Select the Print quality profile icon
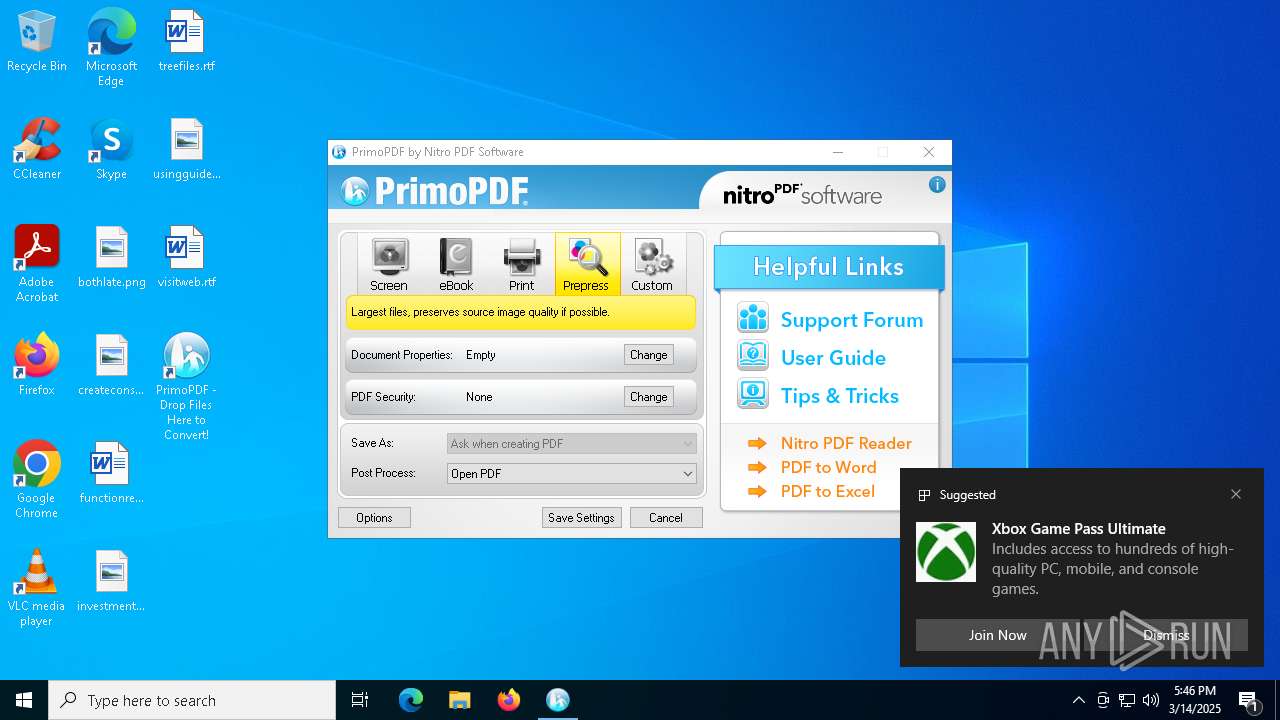Image resolution: width=1280 pixels, height=720 pixels. 522,264
